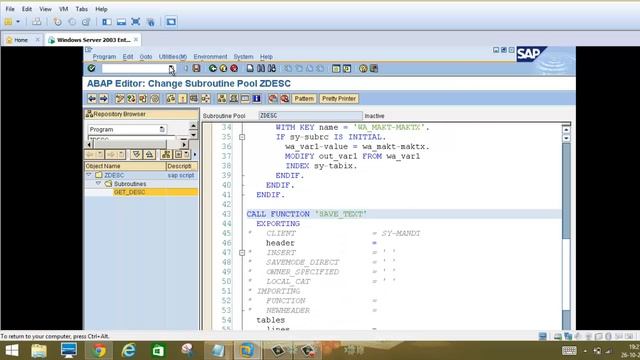Select the GET_DESC subroutine

pos(129,192)
